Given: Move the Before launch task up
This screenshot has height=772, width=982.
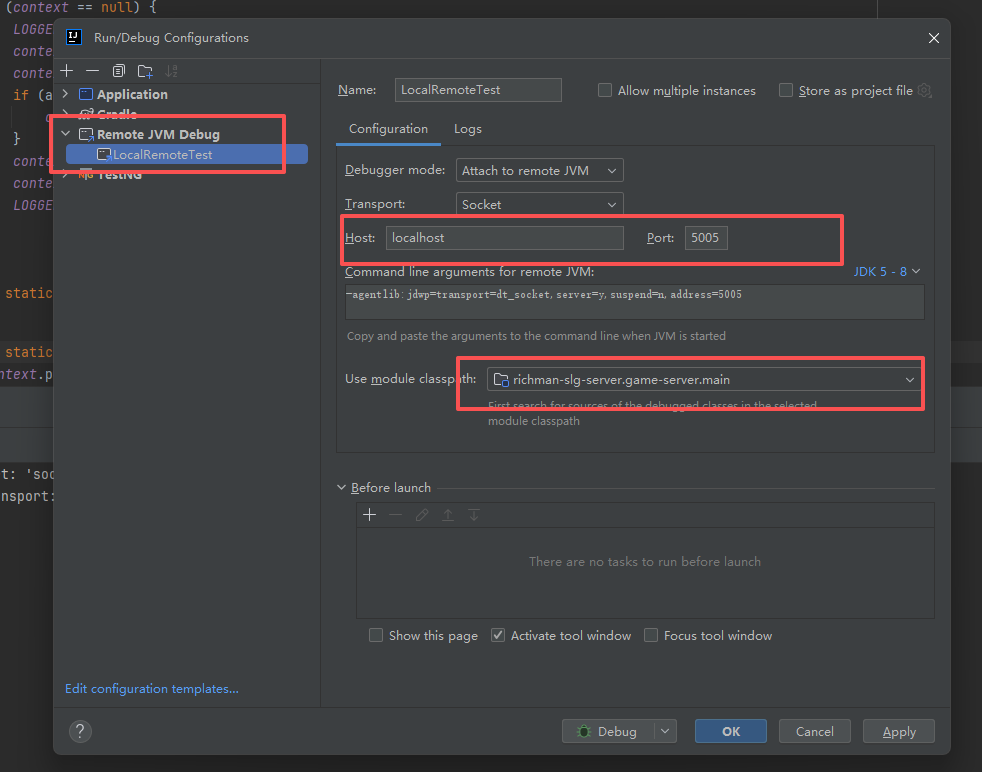Looking at the screenshot, I should [x=448, y=515].
